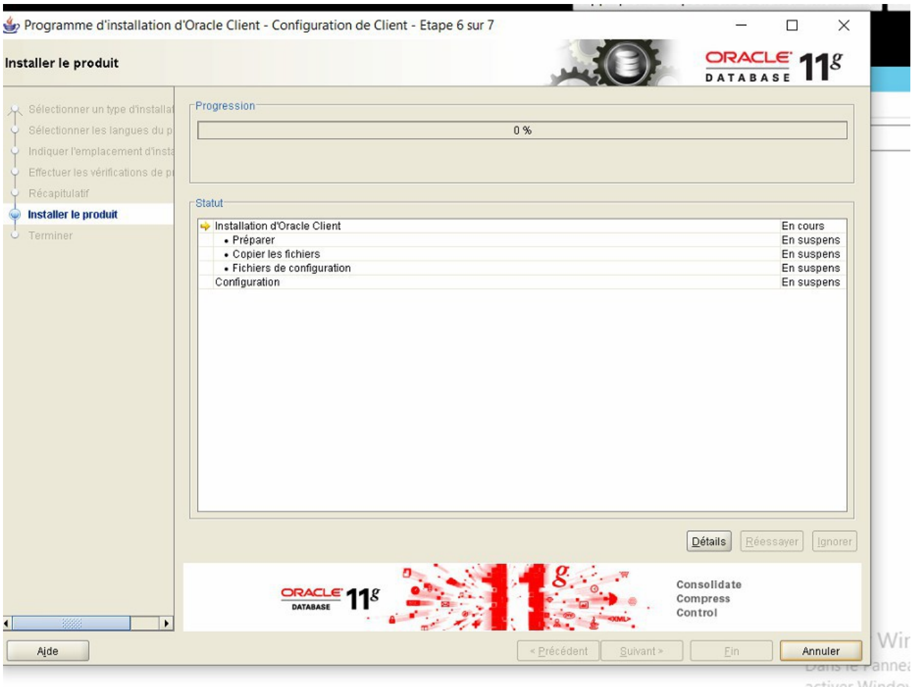Click the Oracle Database 11g header logo
This screenshot has height=687, width=912.
pyautogui.click(x=774, y=66)
